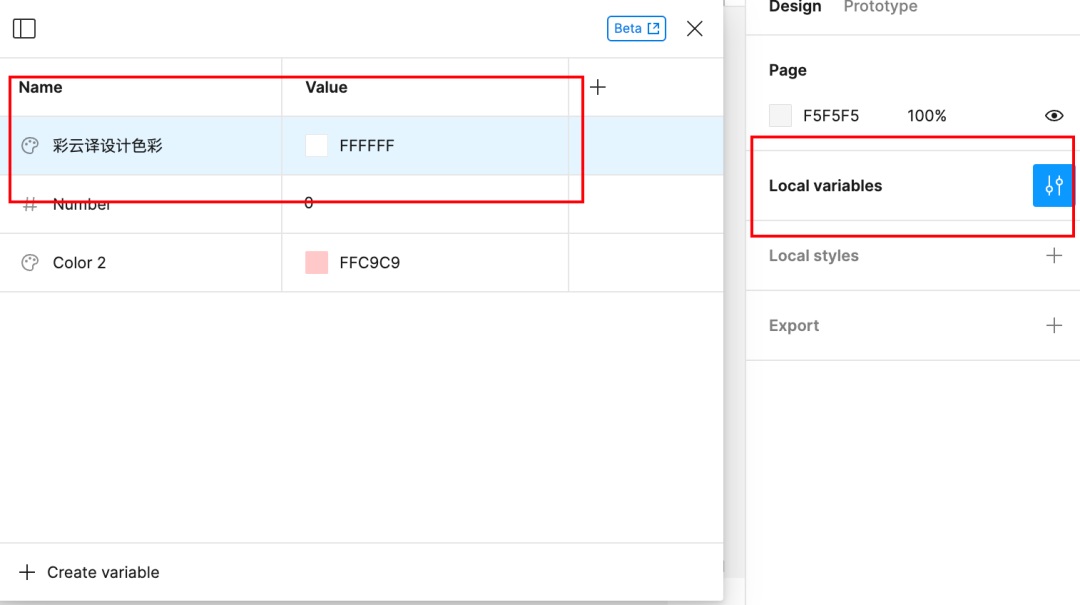Screen dimensions: 1080x605
Task: Click Create variable button
Action: pos(90,573)
